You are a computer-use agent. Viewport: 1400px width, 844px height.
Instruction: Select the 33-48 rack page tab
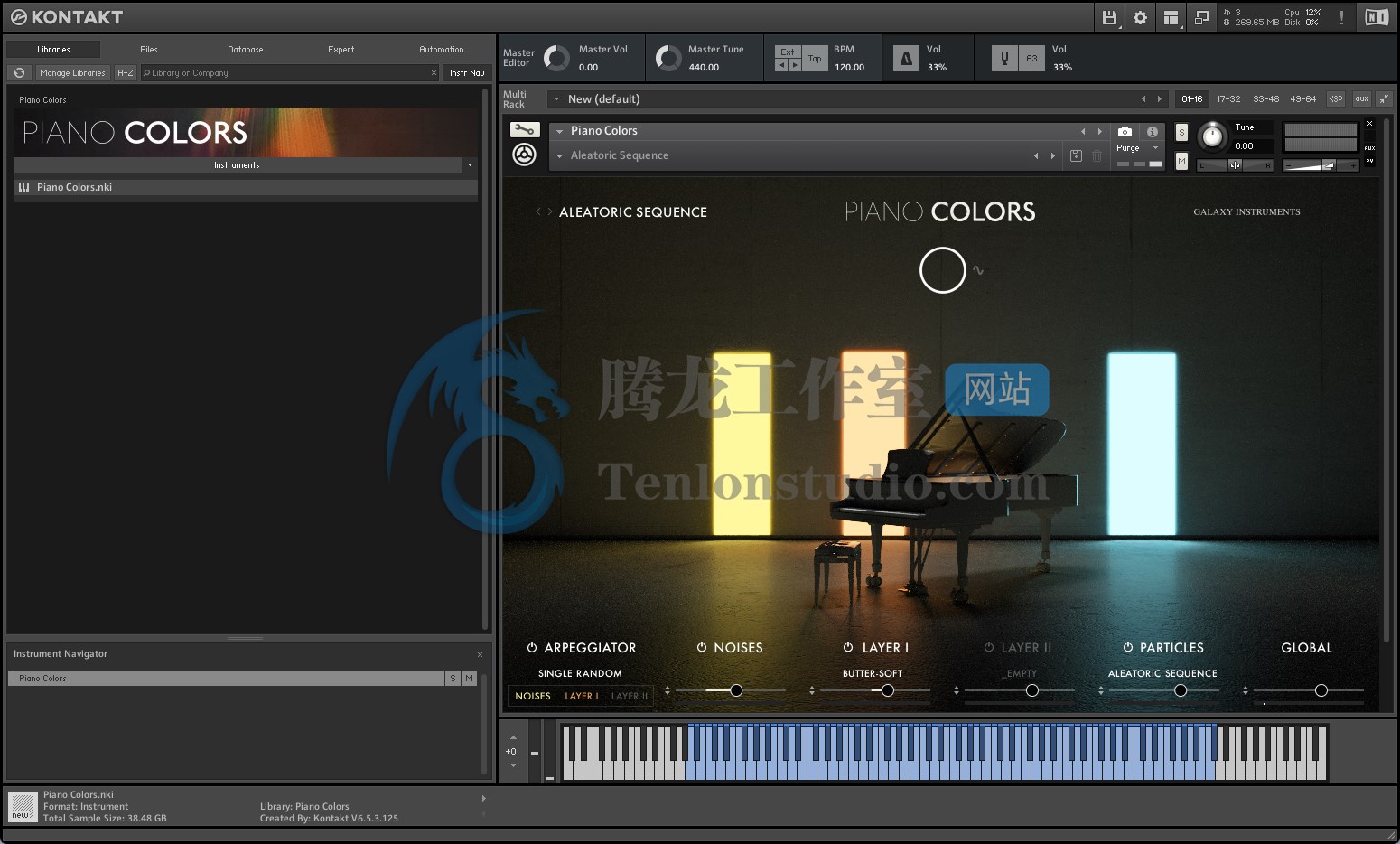tap(1265, 99)
